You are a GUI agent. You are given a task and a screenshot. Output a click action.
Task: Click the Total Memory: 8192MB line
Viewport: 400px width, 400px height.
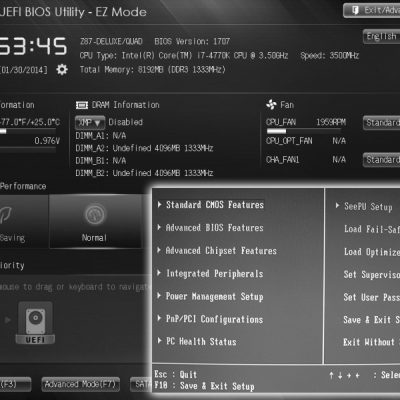click(x=153, y=70)
